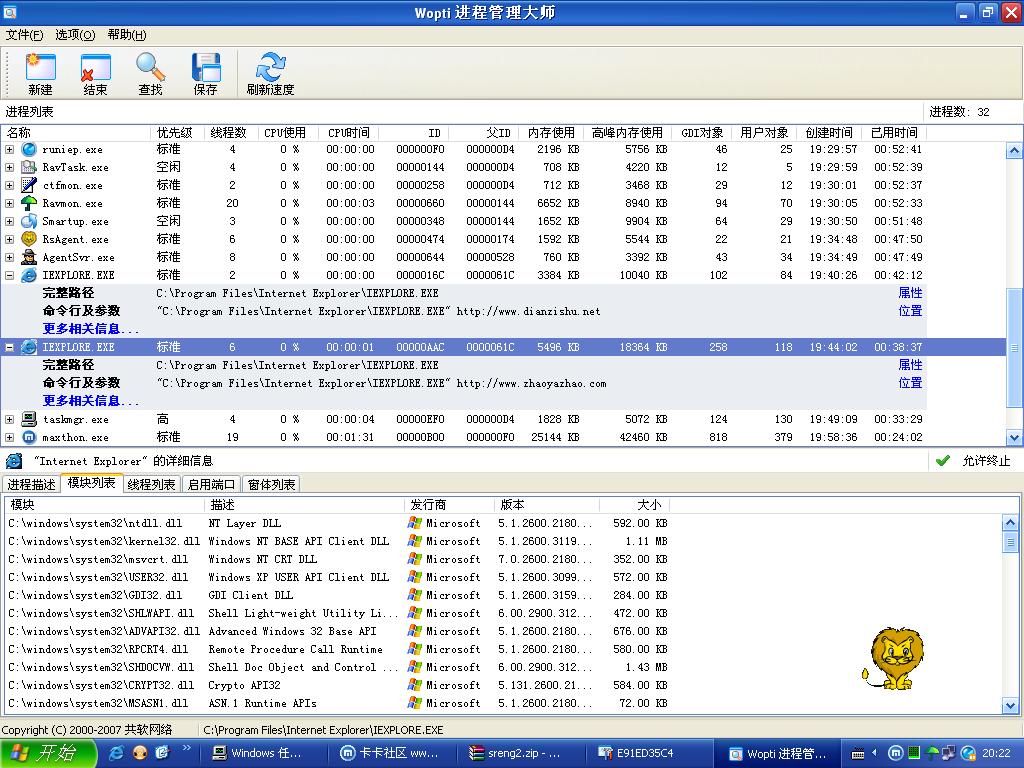Viewport: 1024px width, 768px height.
Task: Click the Wopti title bar app icon
Action: 10,12
